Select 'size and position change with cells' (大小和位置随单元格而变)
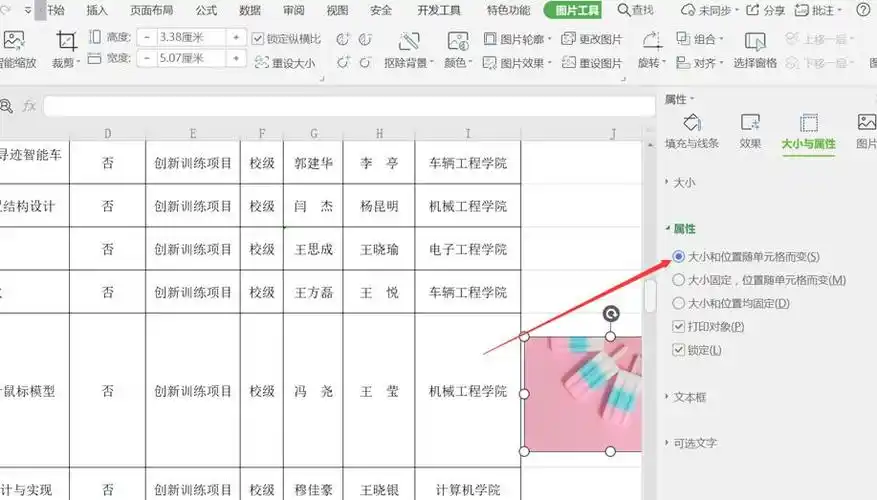The image size is (877, 500). [678, 256]
